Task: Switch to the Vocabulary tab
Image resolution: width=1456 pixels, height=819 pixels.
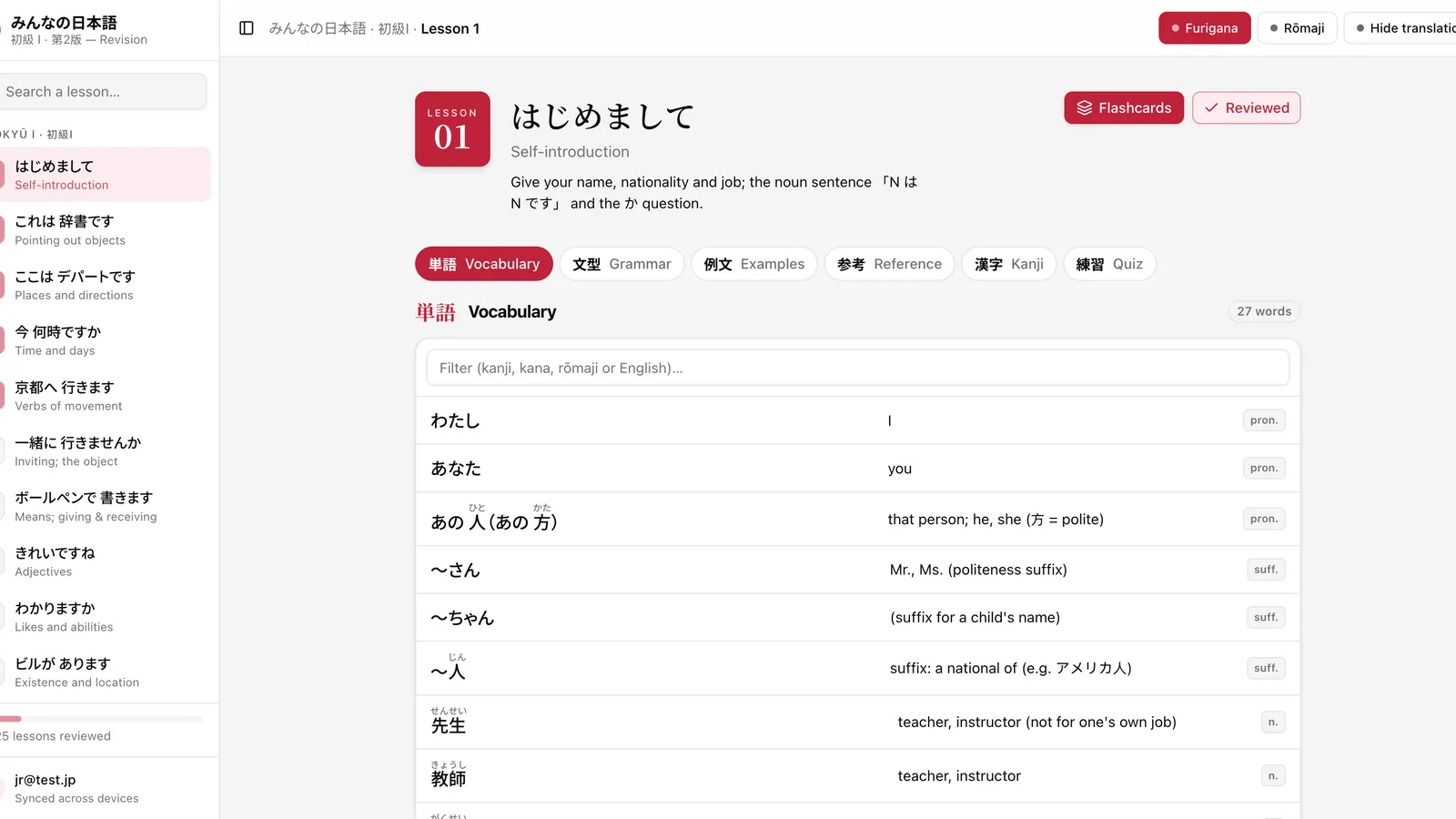Action: tap(484, 264)
